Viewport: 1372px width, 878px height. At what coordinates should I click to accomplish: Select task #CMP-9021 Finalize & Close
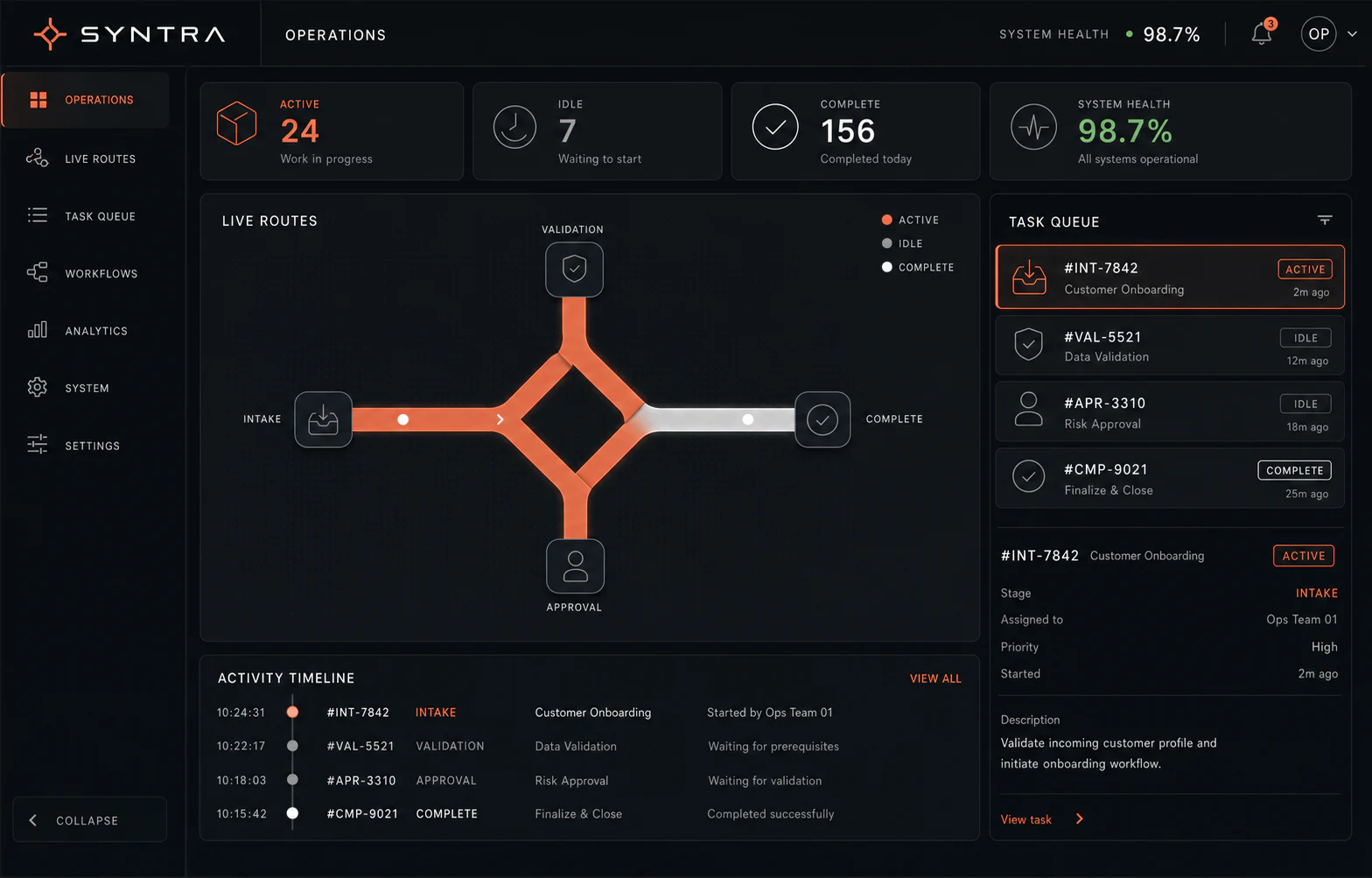pyautogui.click(x=1170, y=478)
